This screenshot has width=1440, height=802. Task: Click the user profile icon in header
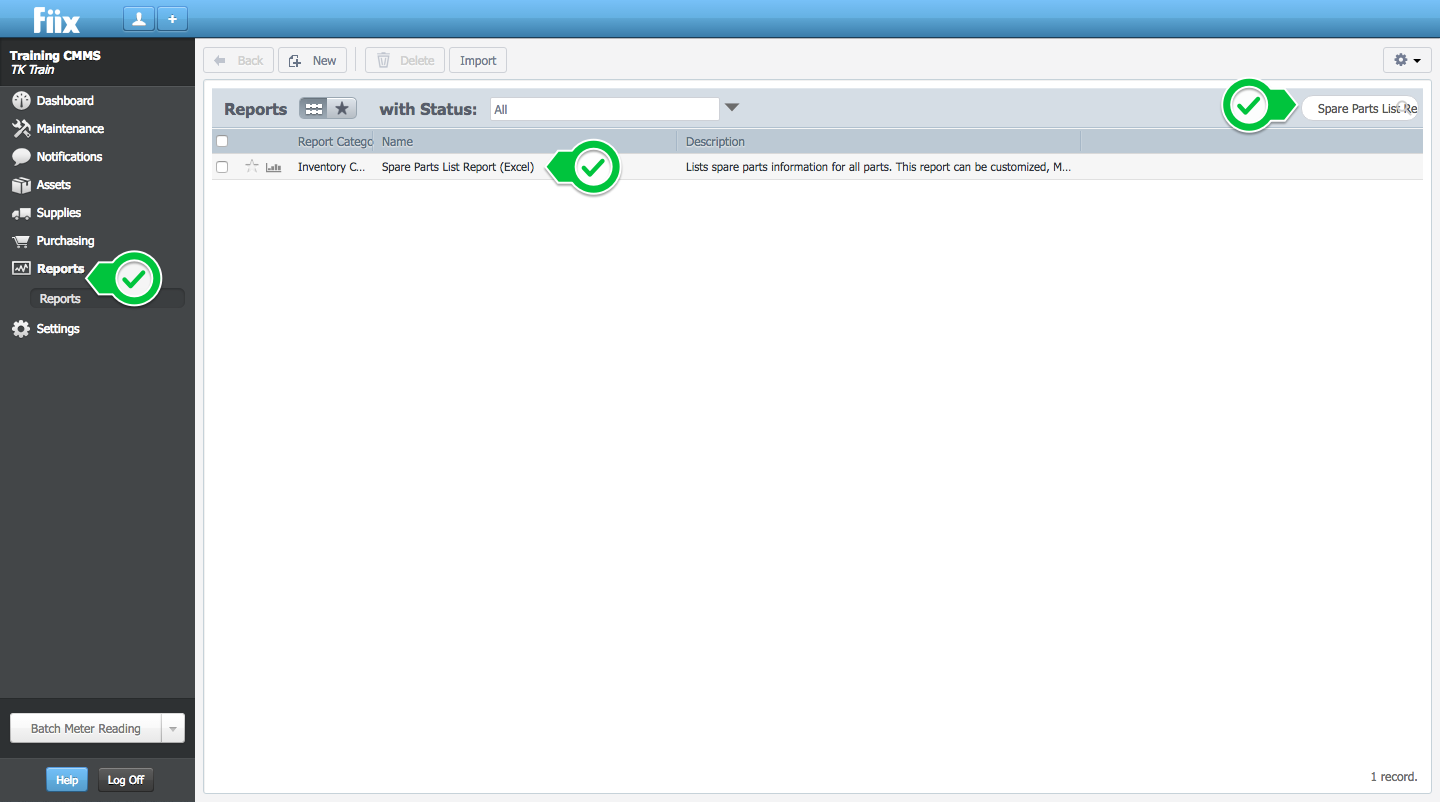pos(138,18)
